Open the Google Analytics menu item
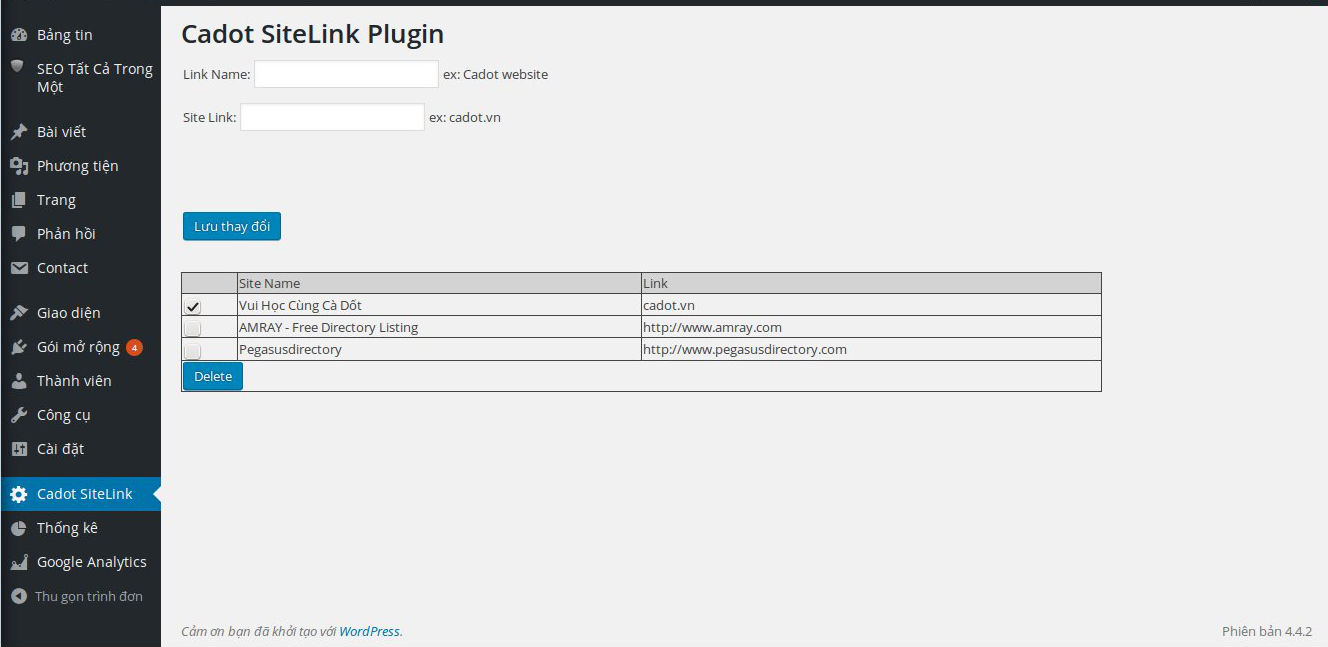This screenshot has width=1328, height=647. pyautogui.click(x=80, y=562)
